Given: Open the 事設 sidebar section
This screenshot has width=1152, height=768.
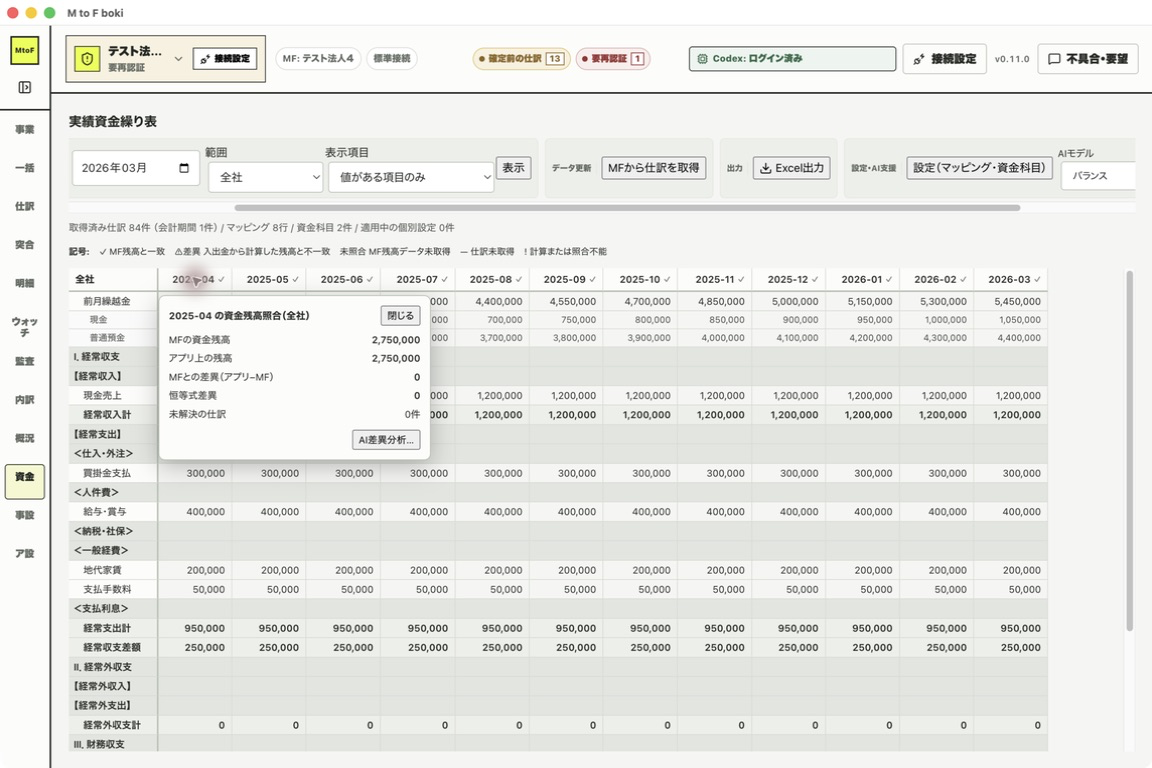Looking at the screenshot, I should 24,515.
